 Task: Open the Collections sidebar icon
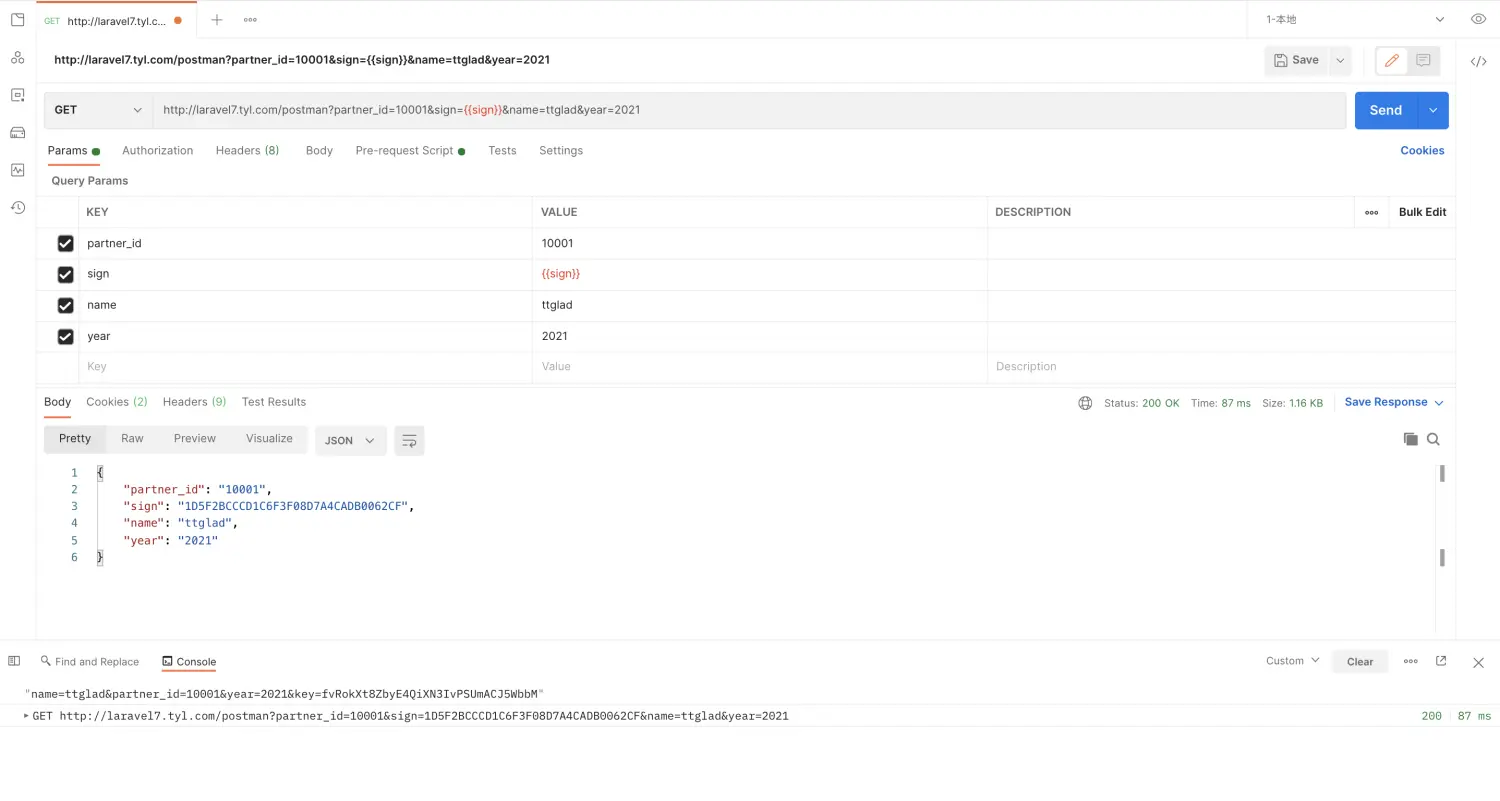17,20
